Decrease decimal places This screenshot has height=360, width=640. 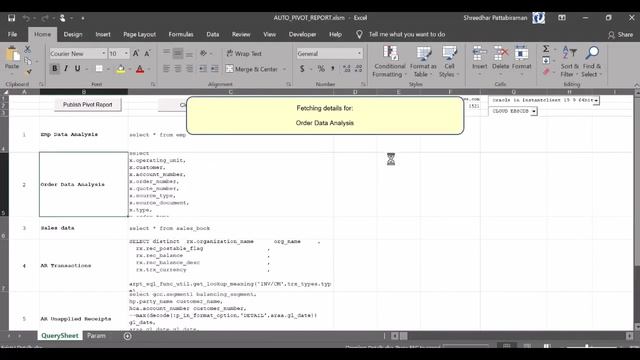[x=358, y=69]
